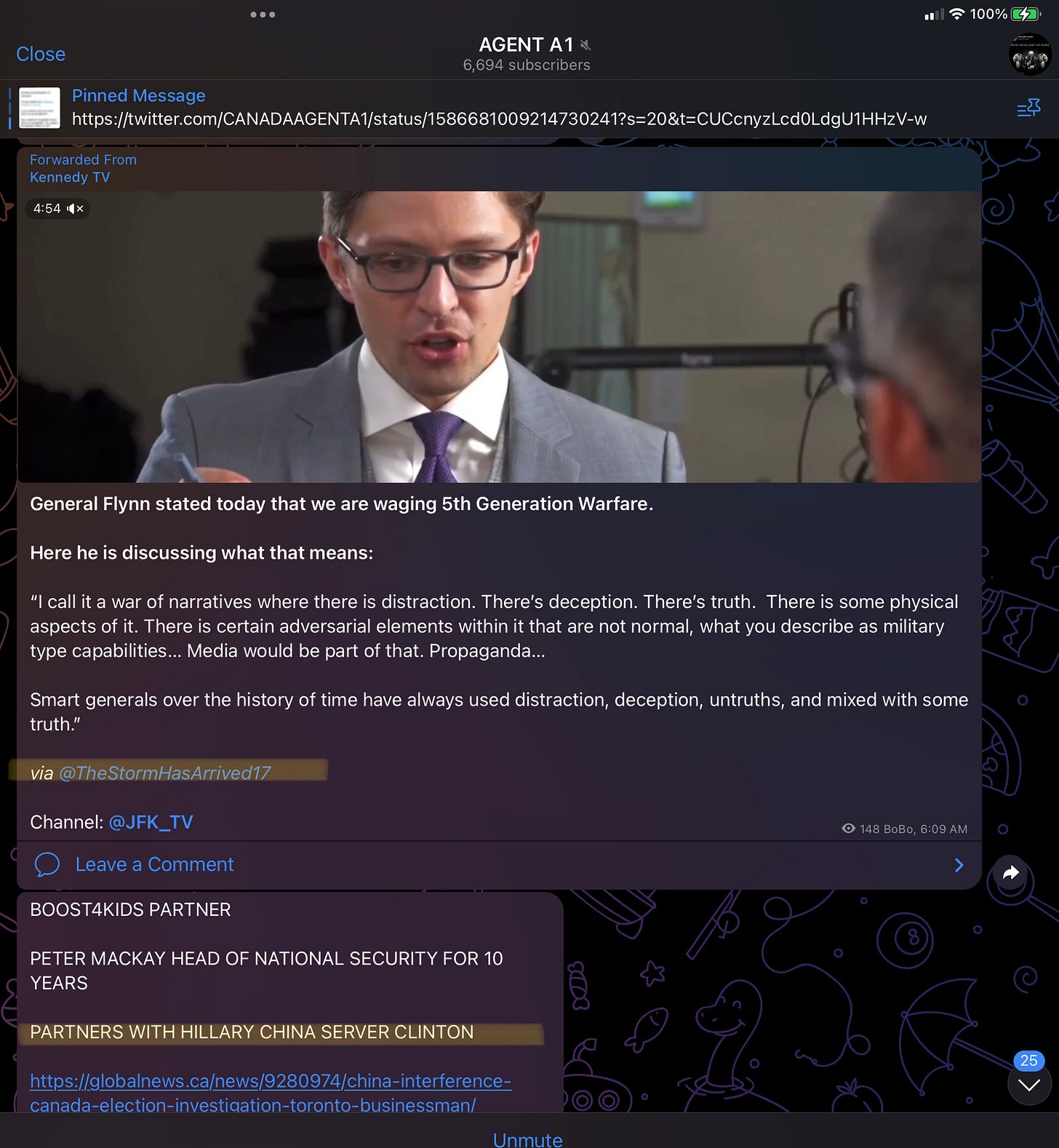
Task: Tap the 25 unread messages badge
Action: (x=1028, y=1061)
